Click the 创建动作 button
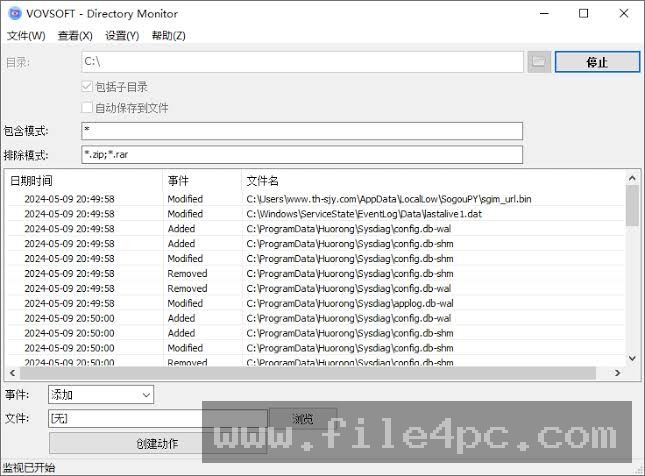 [158, 443]
